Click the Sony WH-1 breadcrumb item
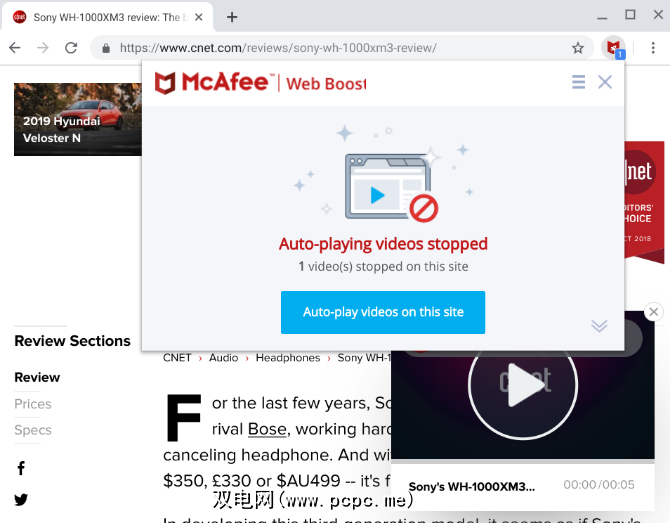The height and width of the screenshot is (523, 670). [364, 358]
